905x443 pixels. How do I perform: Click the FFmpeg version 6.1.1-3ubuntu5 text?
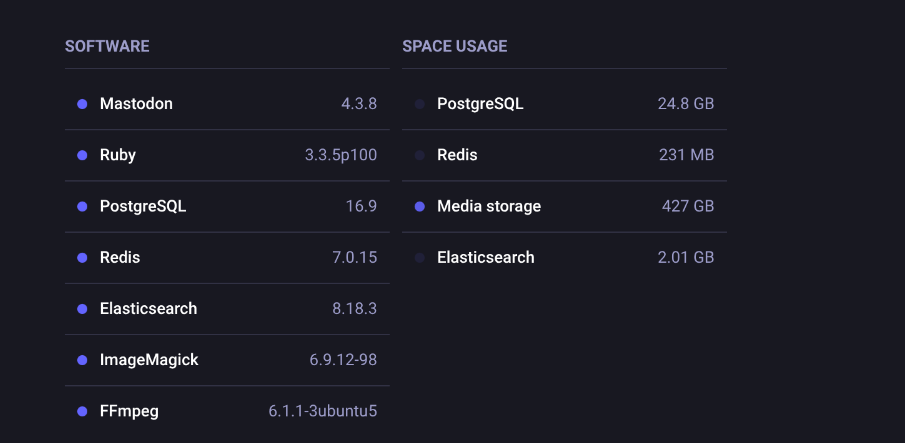point(323,411)
